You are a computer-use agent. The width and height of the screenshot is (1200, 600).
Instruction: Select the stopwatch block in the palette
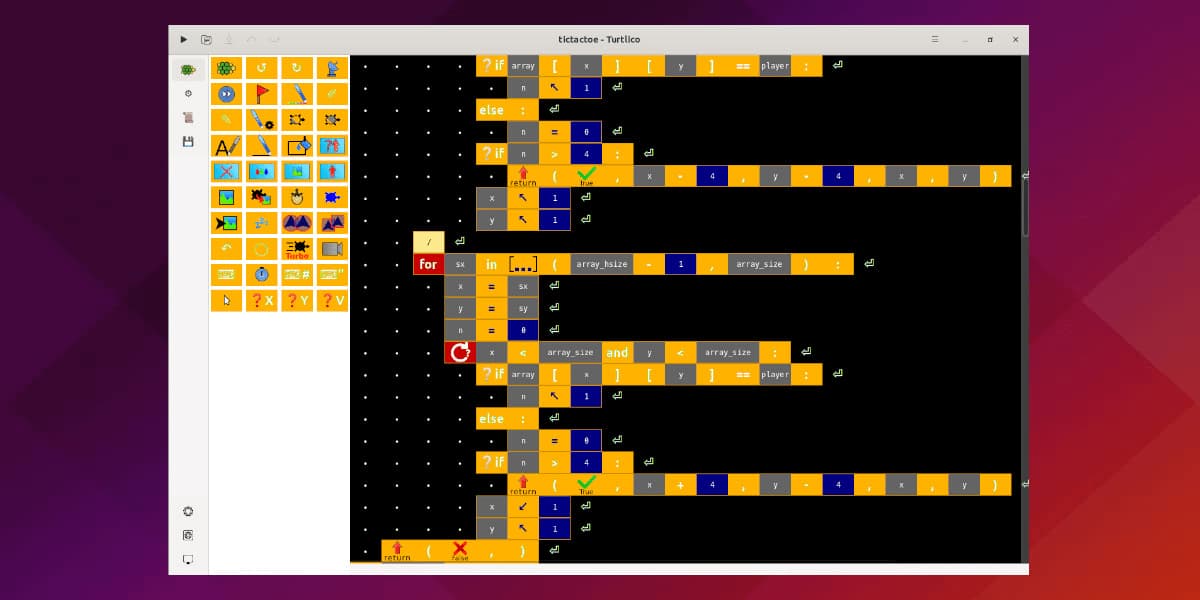pyautogui.click(x=262, y=274)
